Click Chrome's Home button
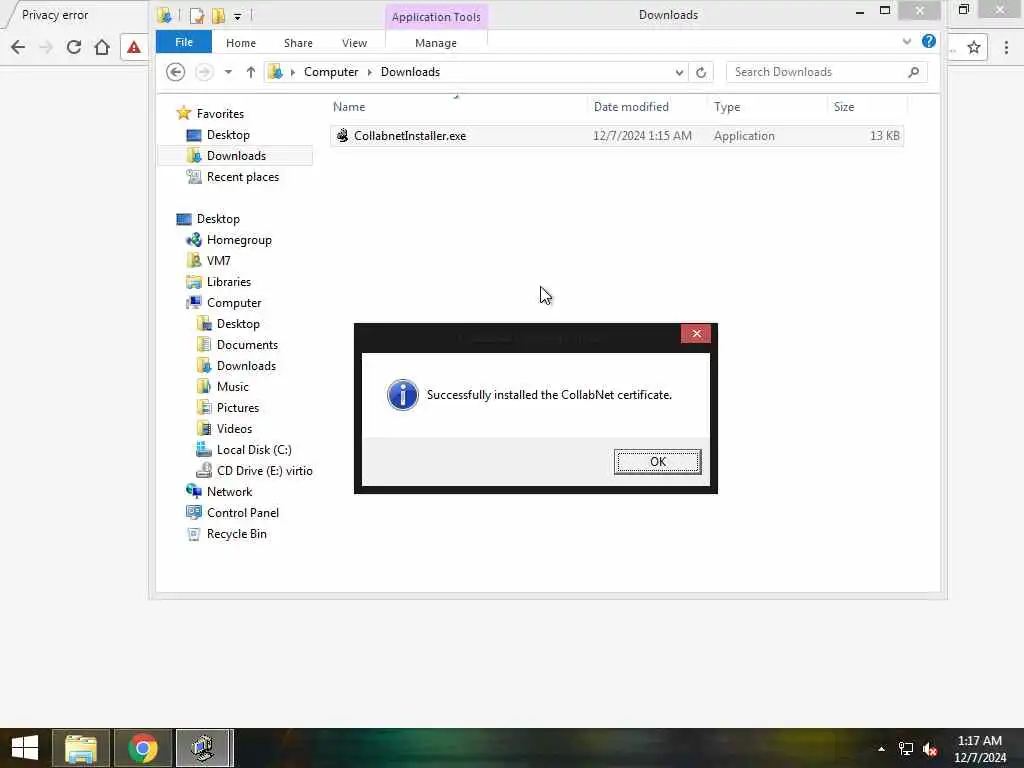The width and height of the screenshot is (1024, 768). point(102,47)
